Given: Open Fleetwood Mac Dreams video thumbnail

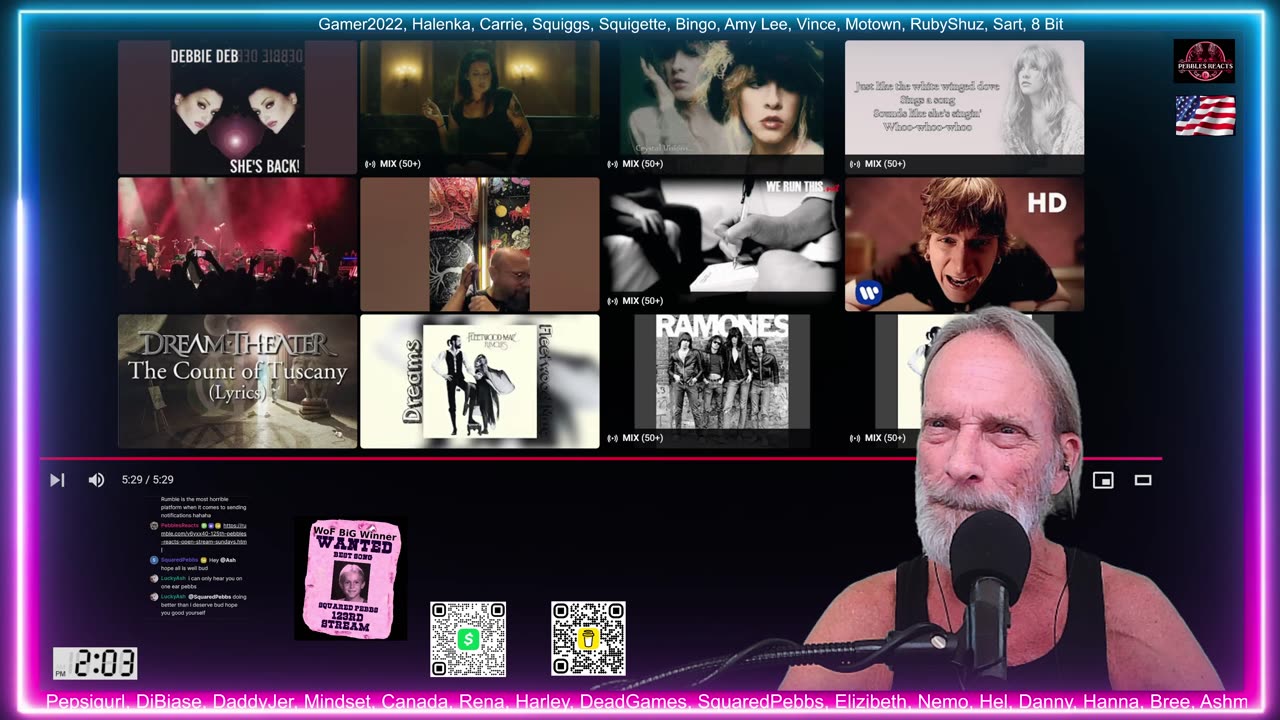Looking at the screenshot, I should (x=480, y=381).
